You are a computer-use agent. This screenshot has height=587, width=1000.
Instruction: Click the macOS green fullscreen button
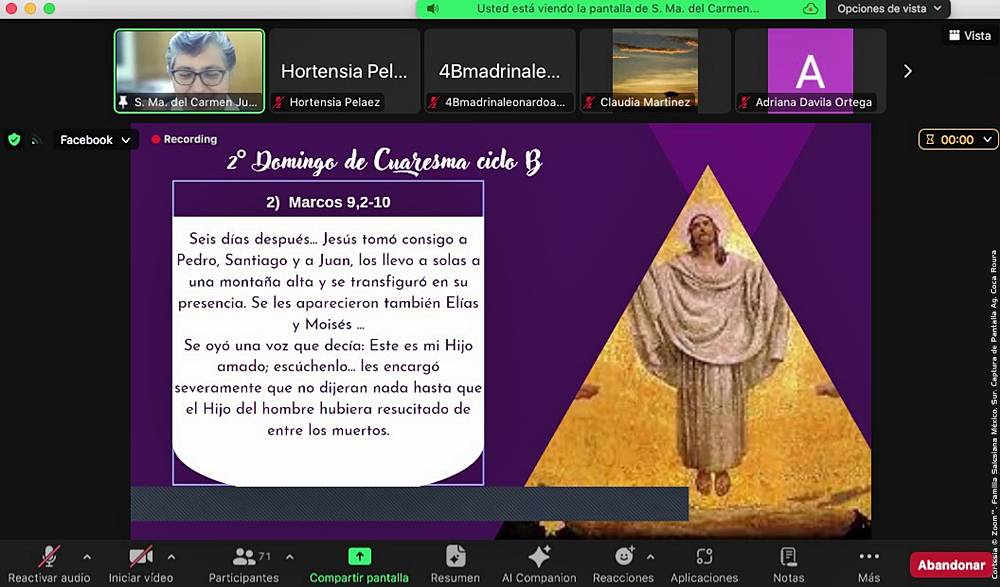[49, 8]
